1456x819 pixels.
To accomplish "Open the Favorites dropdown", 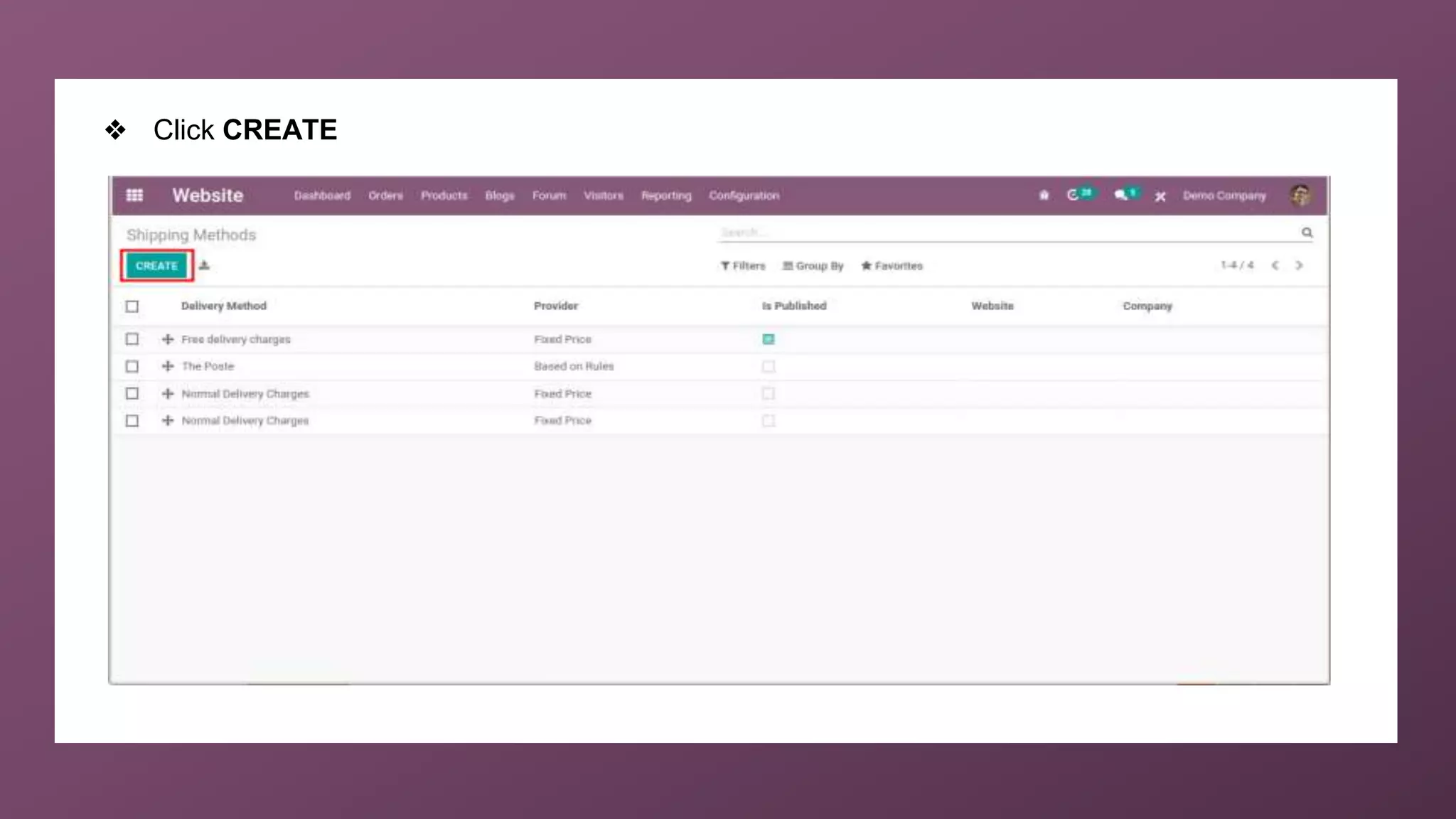I will pos(892,266).
